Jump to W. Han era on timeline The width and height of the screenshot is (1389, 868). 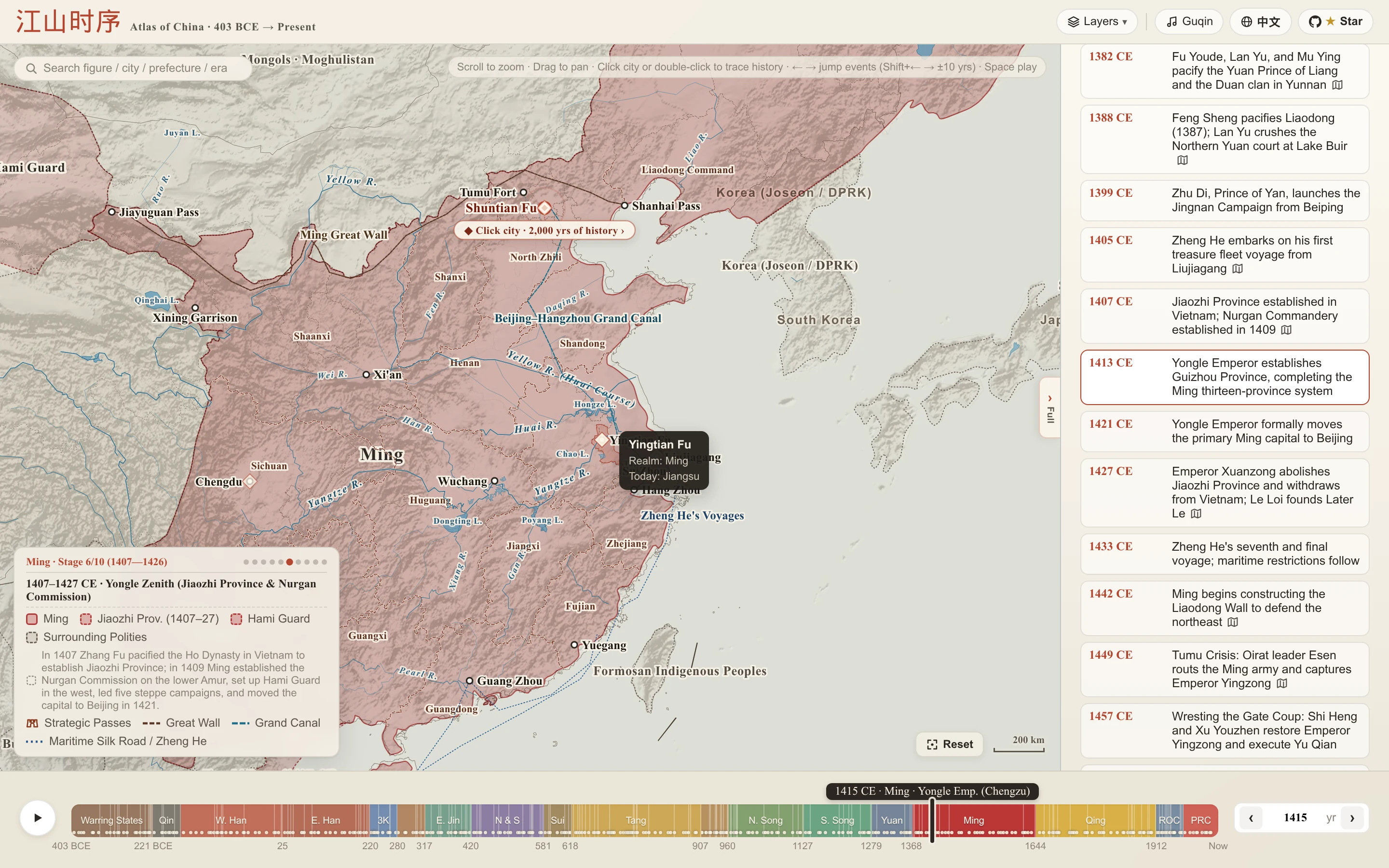231,820
